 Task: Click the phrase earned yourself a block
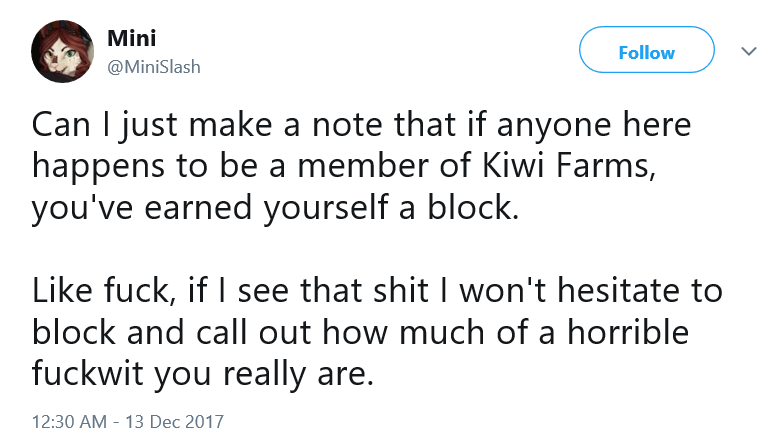[x=332, y=207]
